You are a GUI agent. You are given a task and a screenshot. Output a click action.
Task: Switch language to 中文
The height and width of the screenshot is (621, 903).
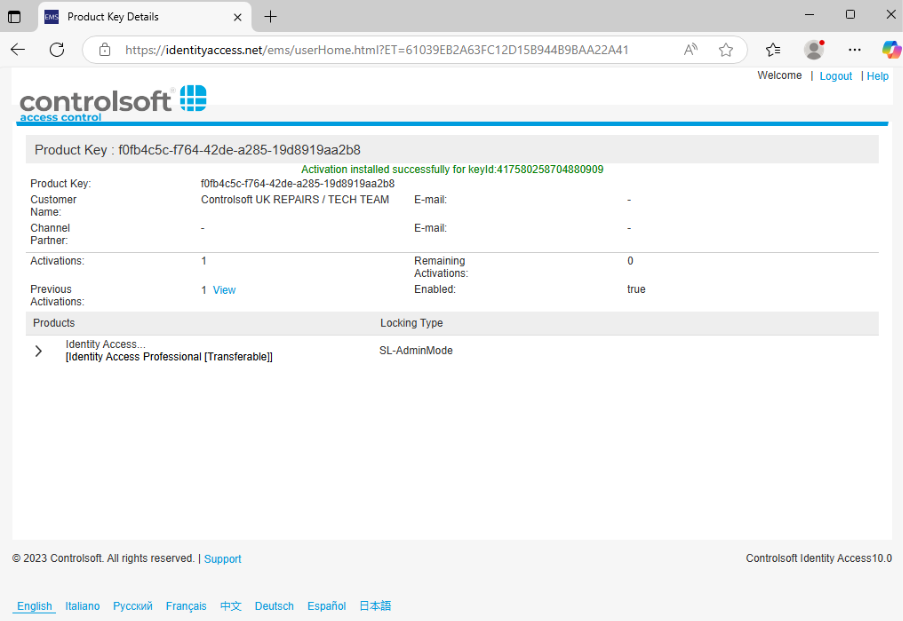[230, 606]
